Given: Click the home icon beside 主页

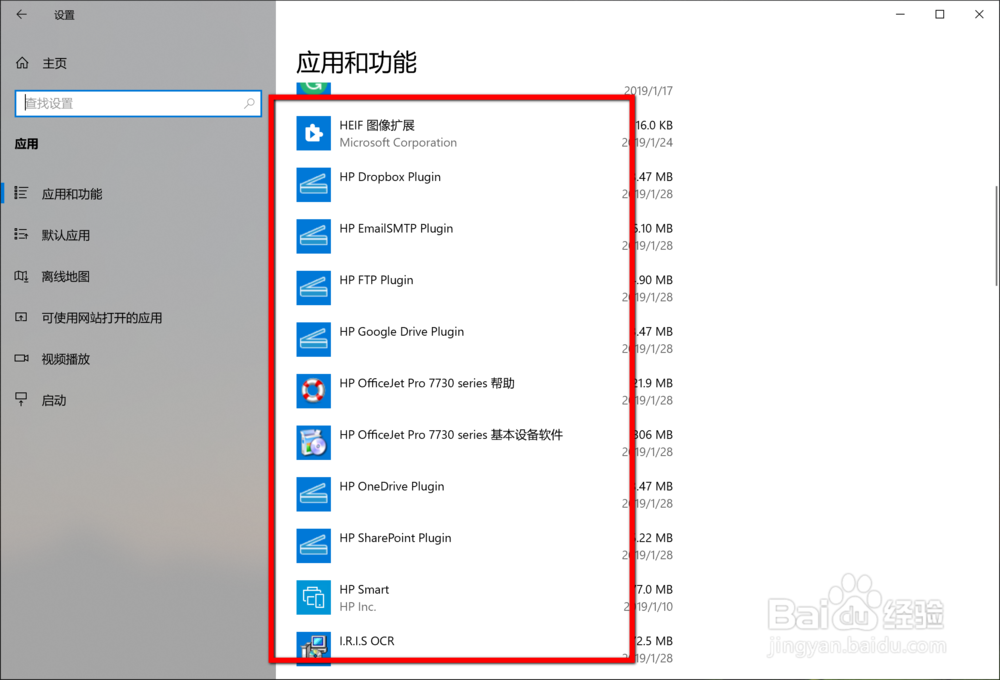Looking at the screenshot, I should click(22, 63).
